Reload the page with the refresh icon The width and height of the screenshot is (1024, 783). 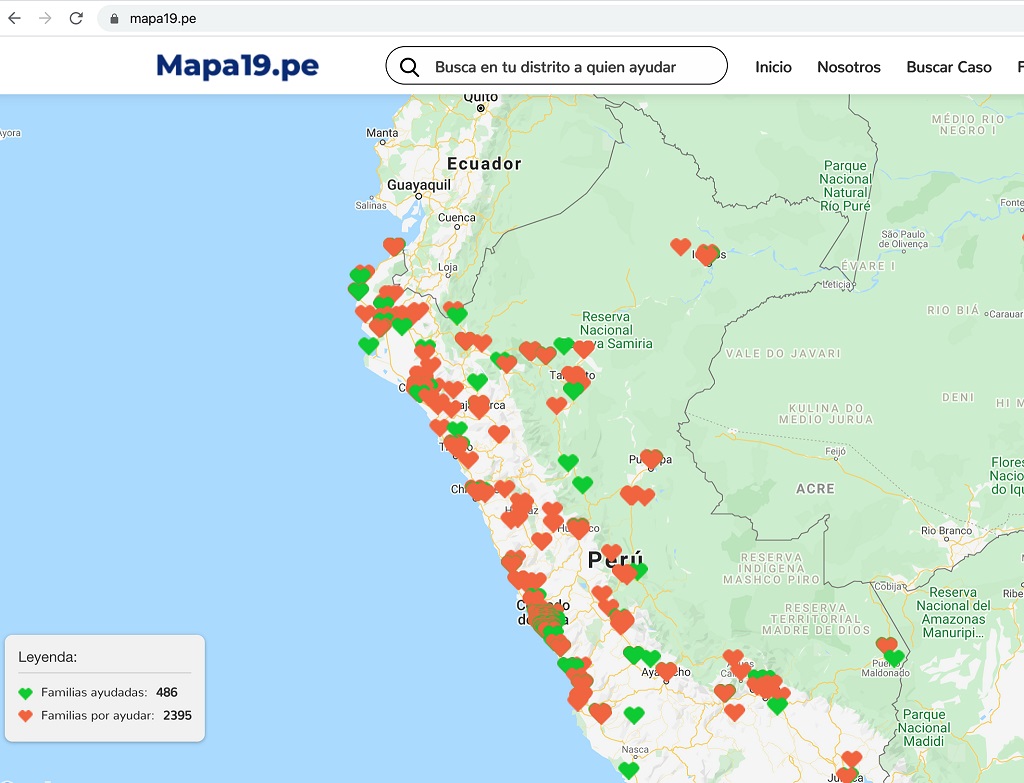click(76, 18)
